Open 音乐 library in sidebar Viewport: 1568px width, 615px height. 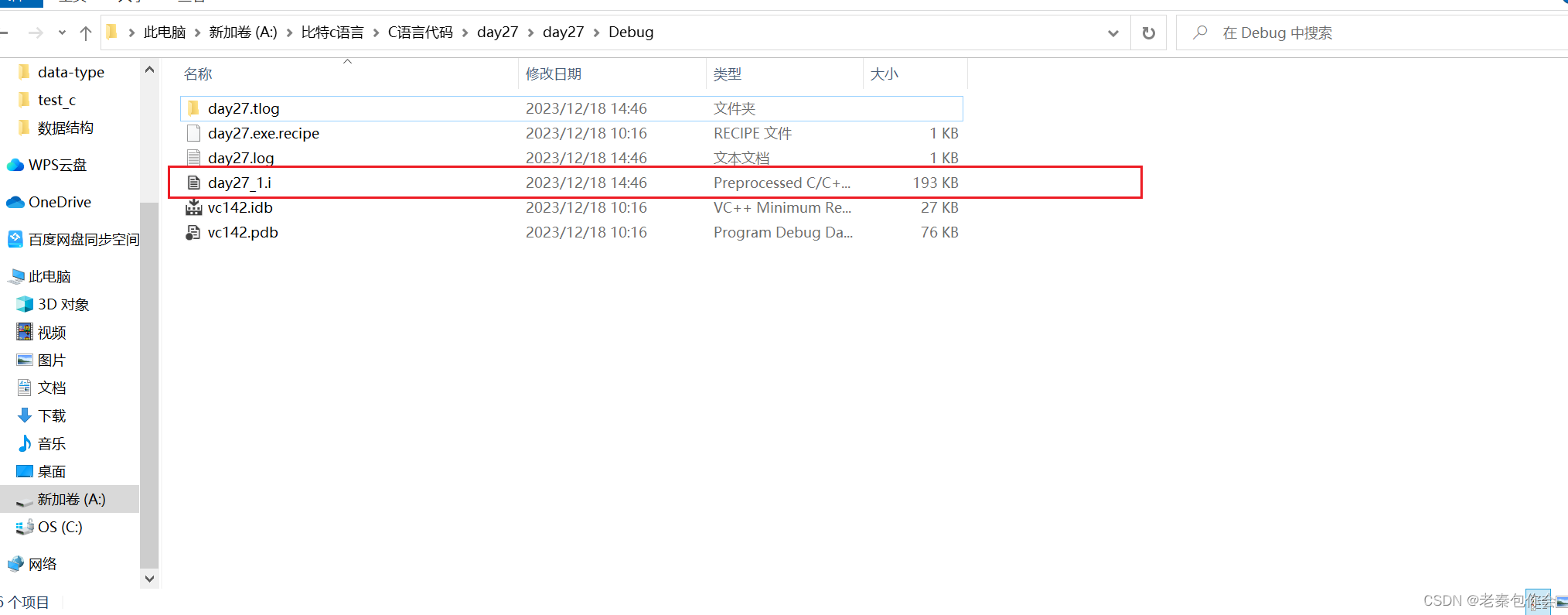point(52,443)
